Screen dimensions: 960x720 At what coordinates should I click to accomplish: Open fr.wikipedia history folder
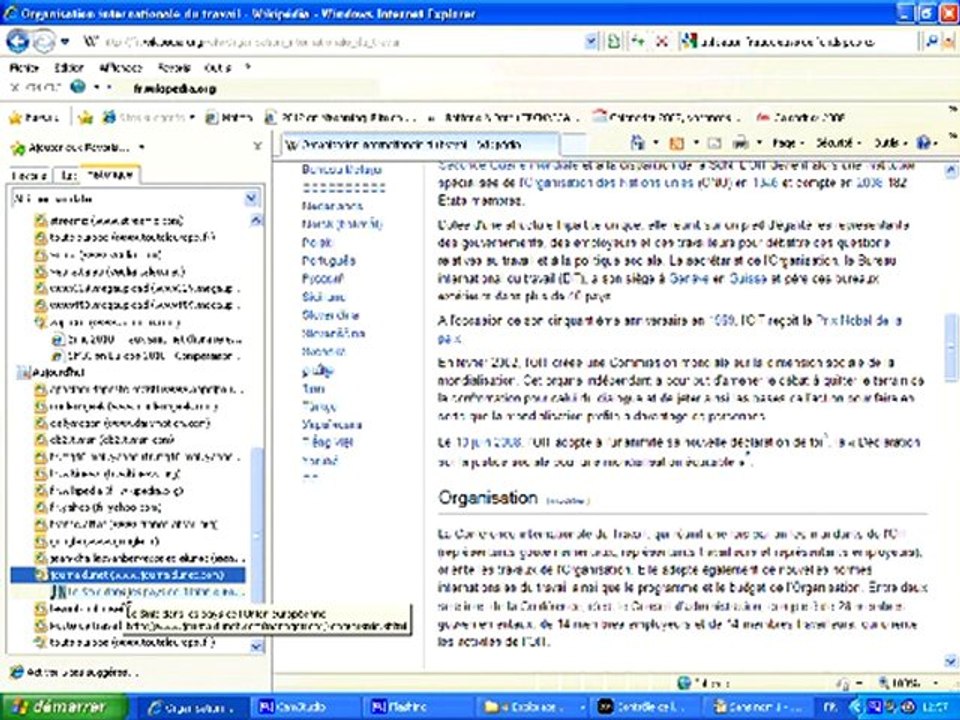[x=109, y=490]
